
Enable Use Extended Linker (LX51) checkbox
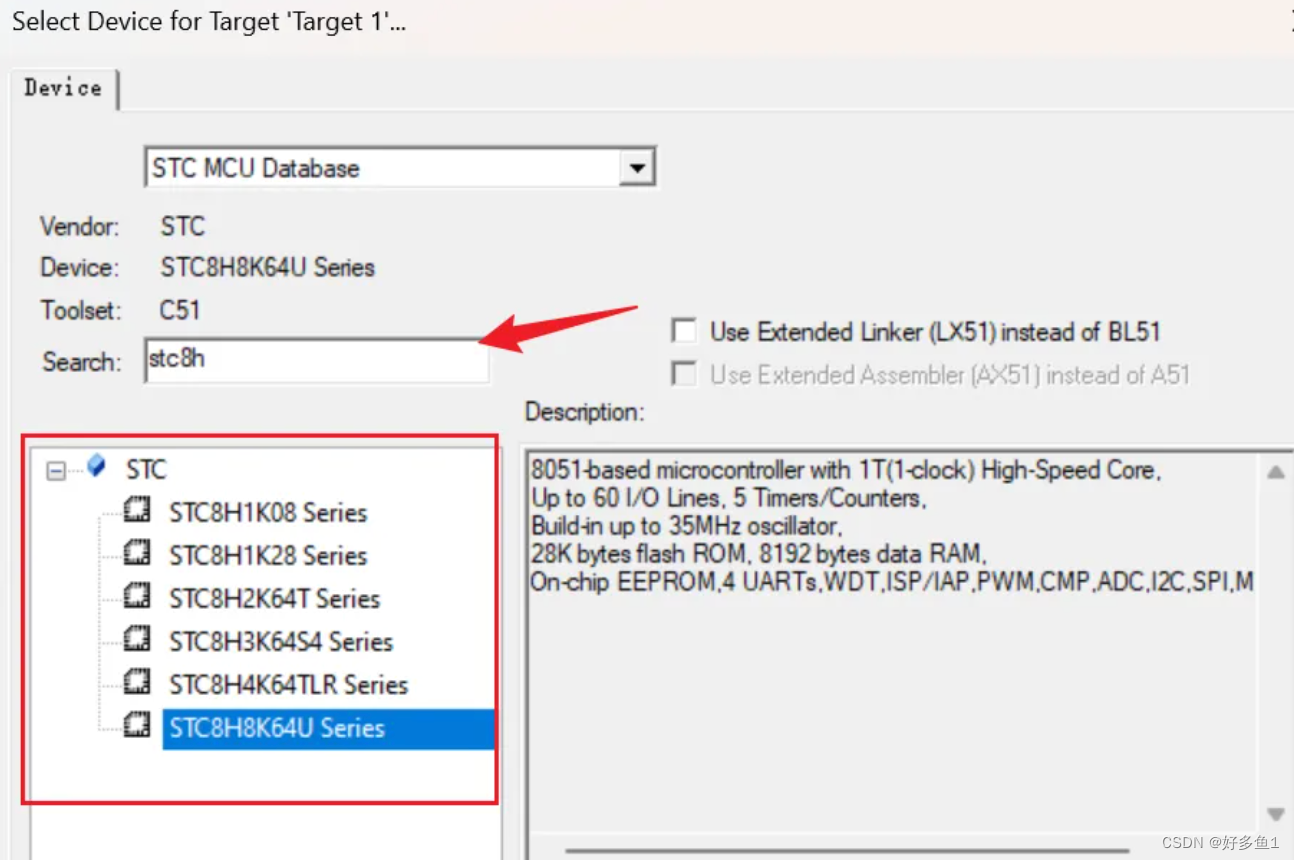(684, 331)
